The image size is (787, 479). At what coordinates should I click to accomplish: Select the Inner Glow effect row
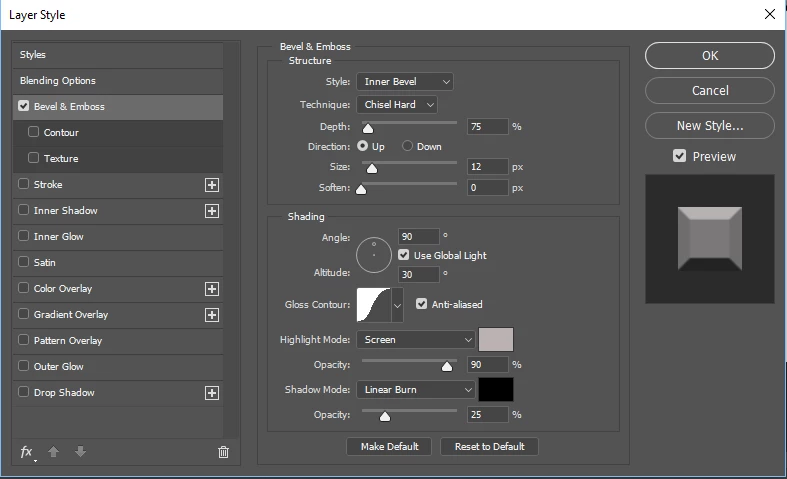coord(118,236)
